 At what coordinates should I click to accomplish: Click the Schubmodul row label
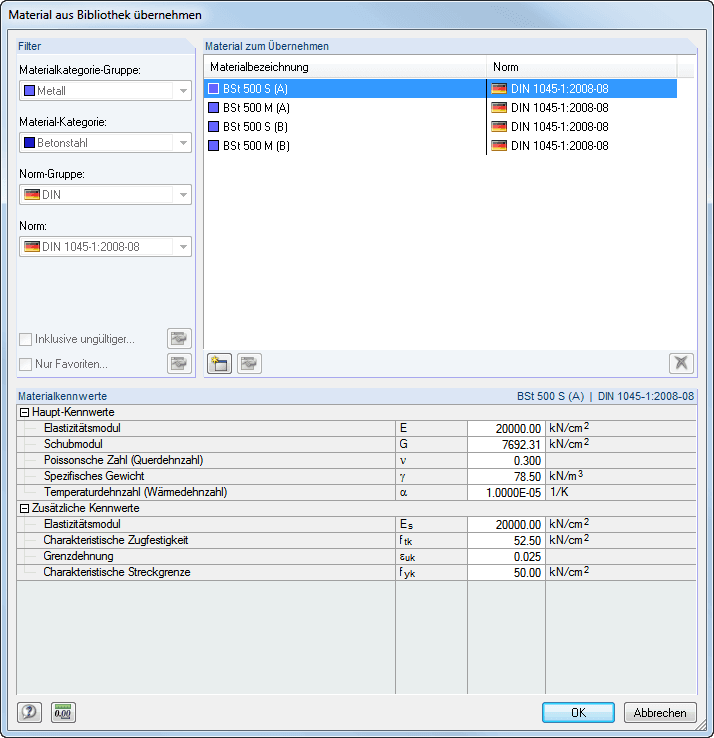click(73, 444)
